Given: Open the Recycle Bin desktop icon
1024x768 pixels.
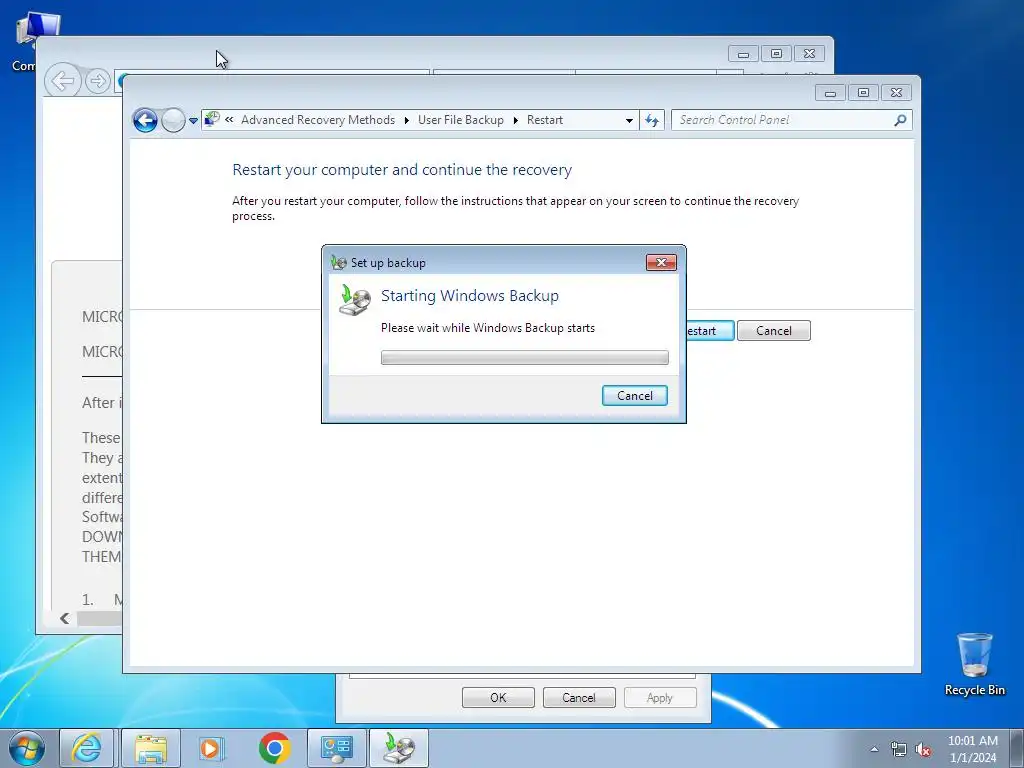Looking at the screenshot, I should coord(974,664).
